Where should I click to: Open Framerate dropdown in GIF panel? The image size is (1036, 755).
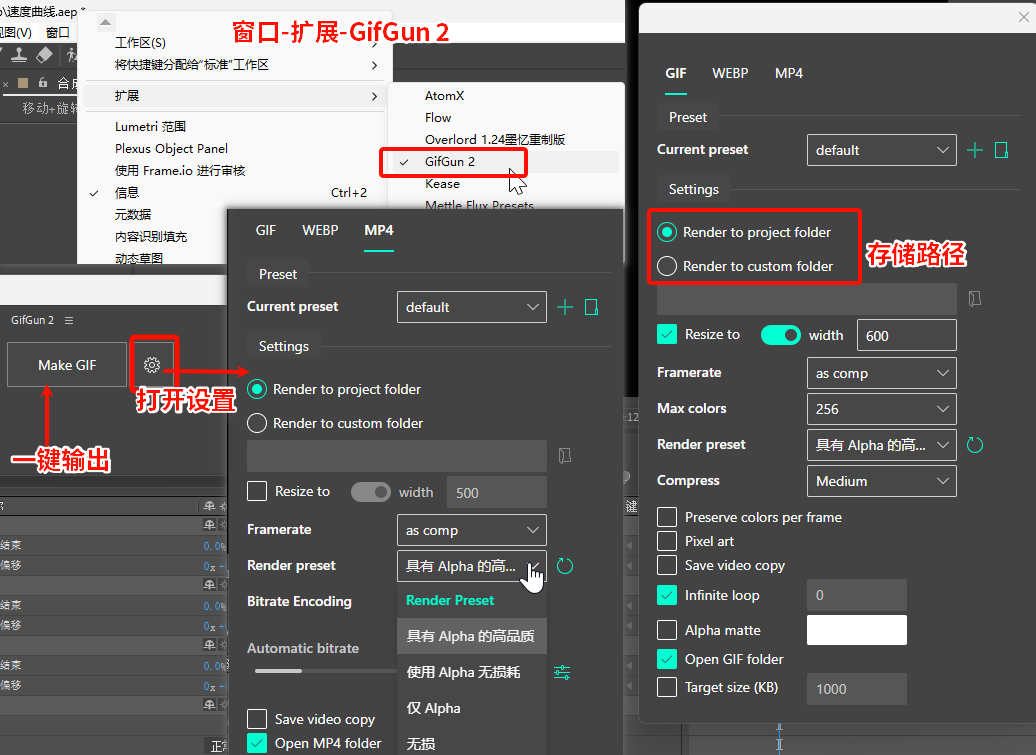[881, 373]
